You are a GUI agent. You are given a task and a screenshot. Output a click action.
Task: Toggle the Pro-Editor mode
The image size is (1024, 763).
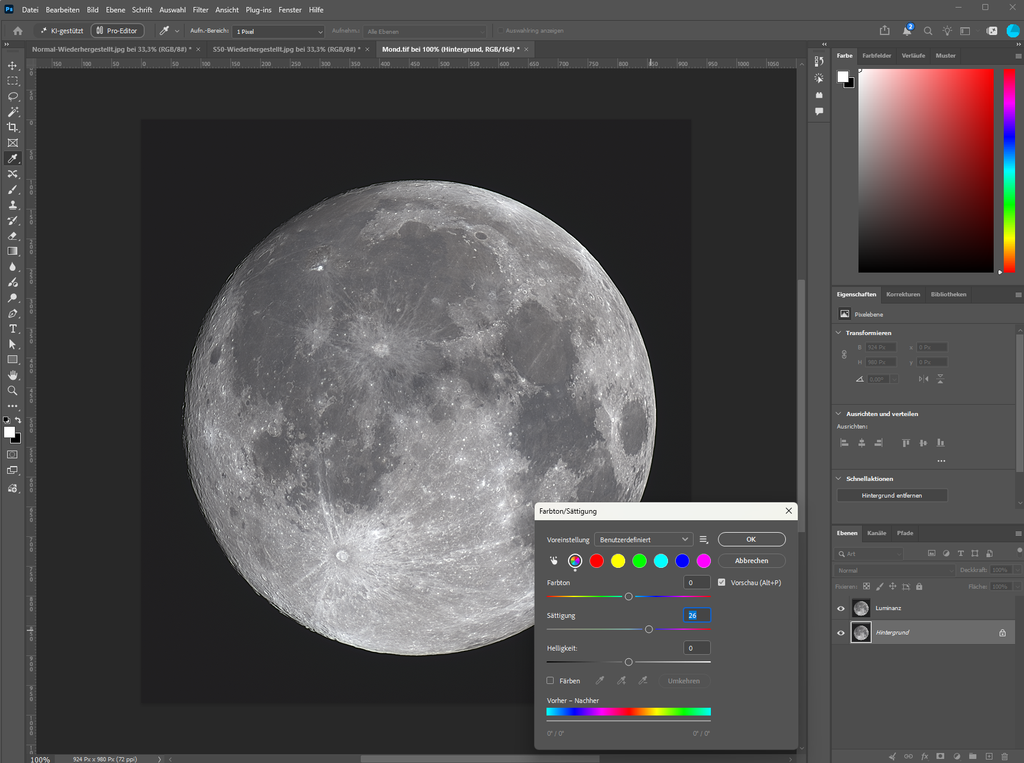(117, 31)
